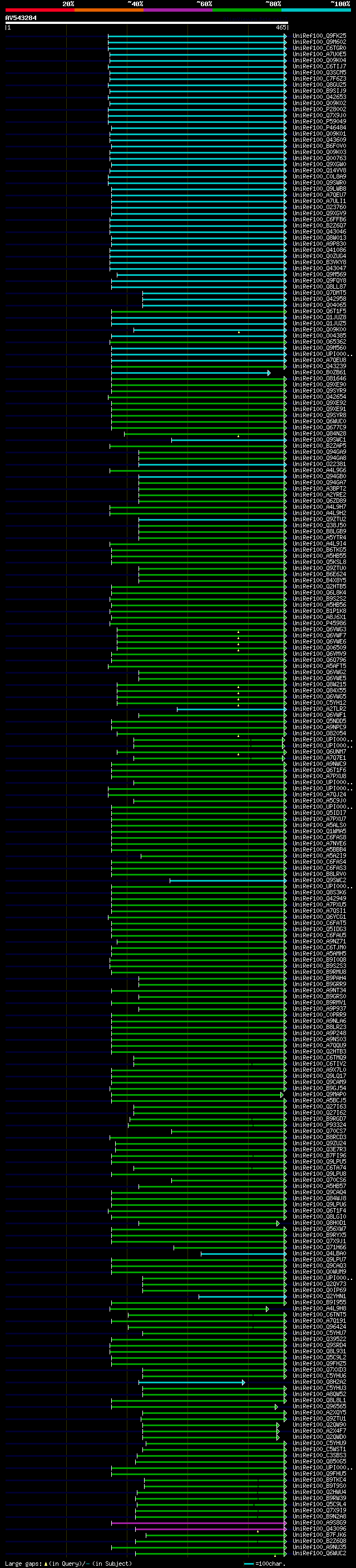Select the label UniRef100_Q9LWB8
The width and height of the screenshot is (356, 1568).
point(319,189)
